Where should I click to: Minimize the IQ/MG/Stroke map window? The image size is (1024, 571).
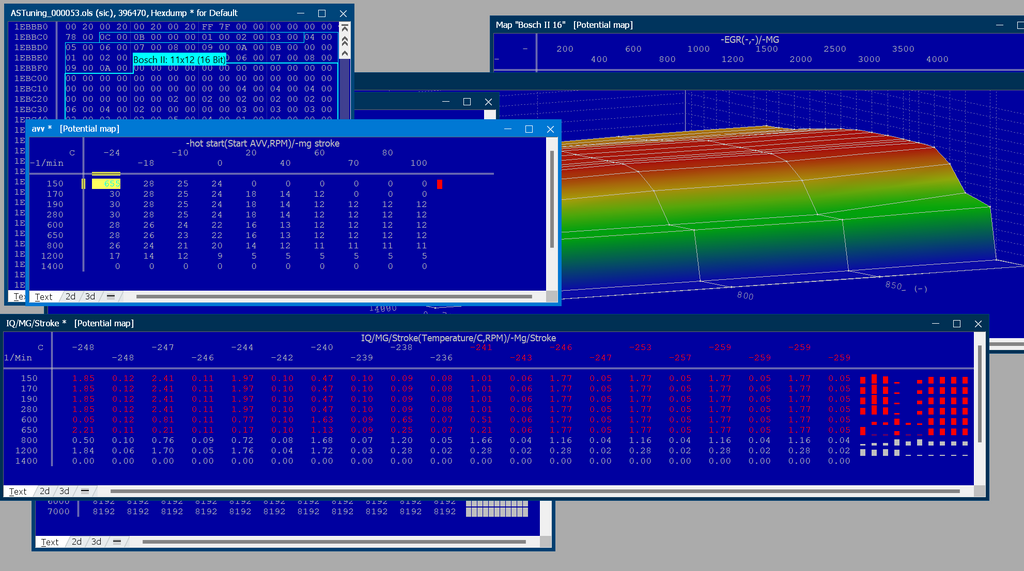(x=935, y=323)
